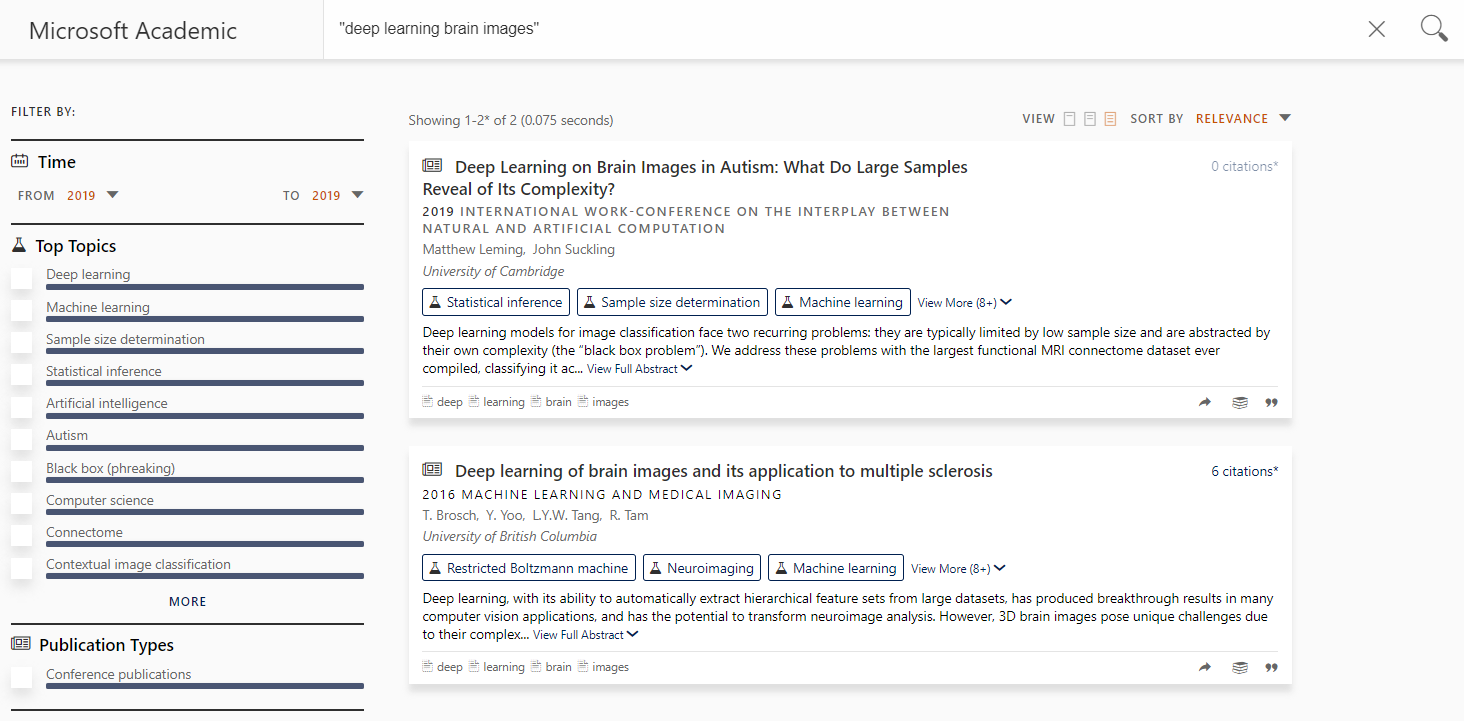Switch to compact results view icon
Viewport: 1464px width, 721px height.
pos(1069,119)
